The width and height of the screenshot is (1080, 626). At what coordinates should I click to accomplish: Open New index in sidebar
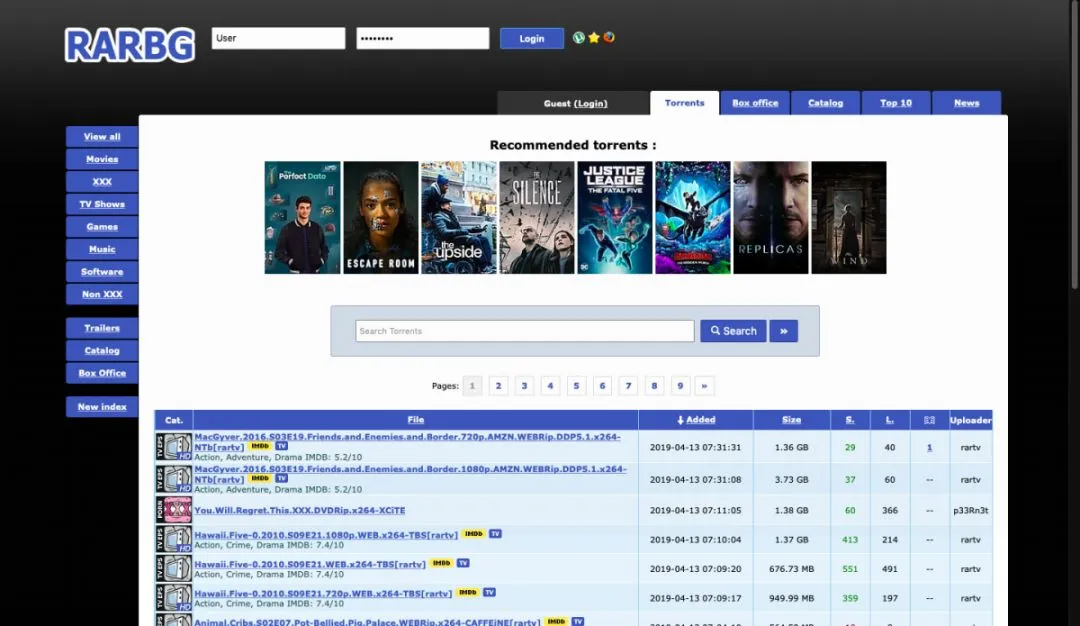click(102, 407)
